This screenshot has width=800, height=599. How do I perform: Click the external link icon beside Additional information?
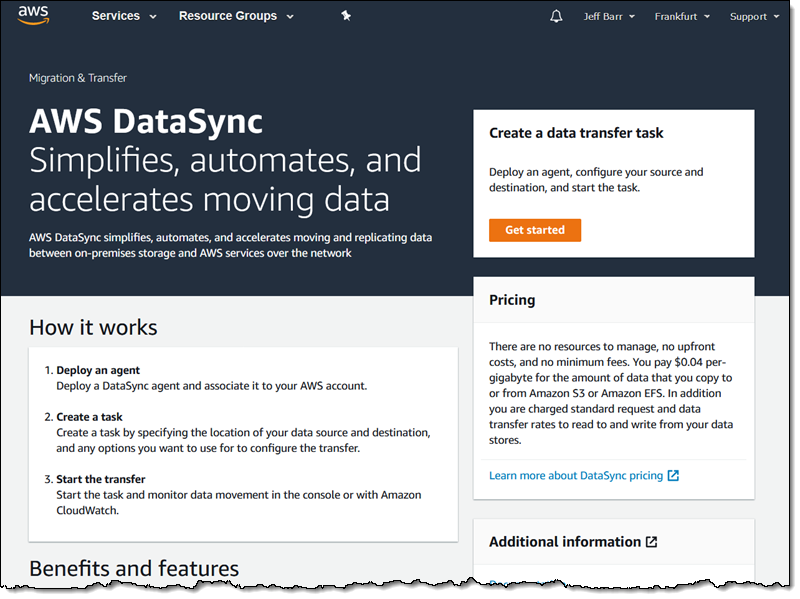652,541
